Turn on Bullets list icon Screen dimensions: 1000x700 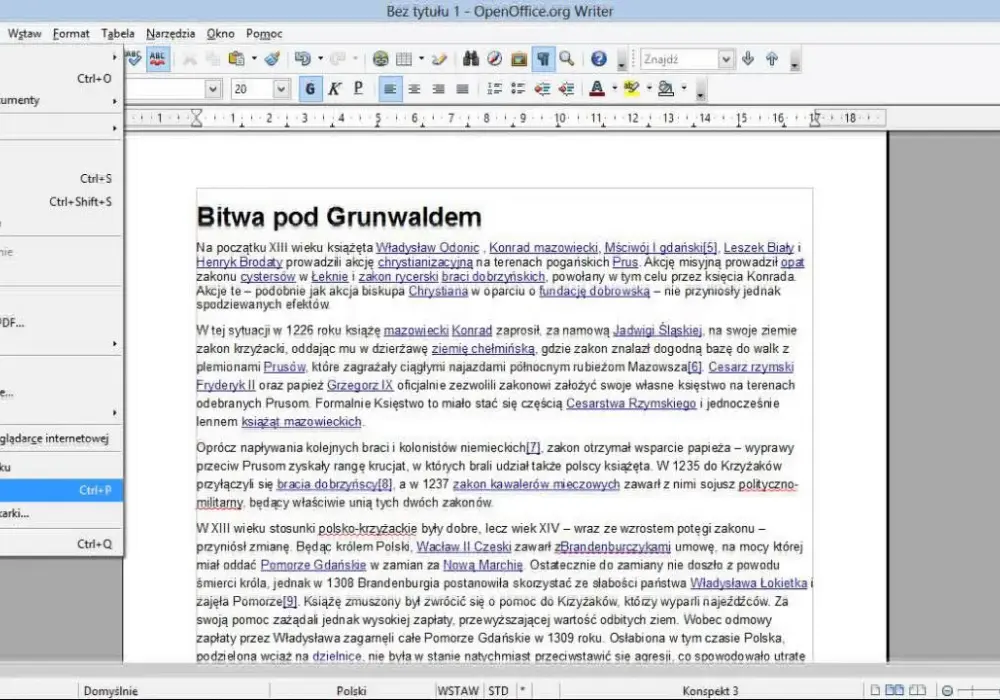click(x=518, y=89)
